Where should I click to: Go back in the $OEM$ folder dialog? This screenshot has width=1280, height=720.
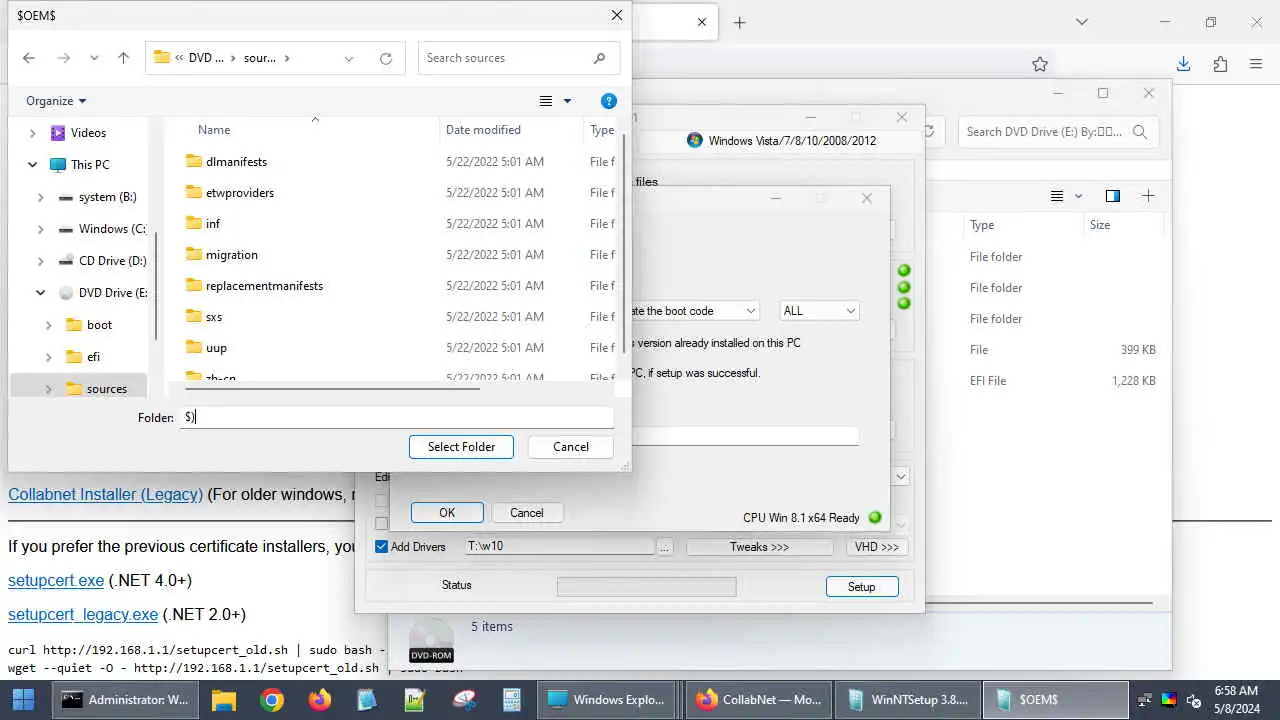coord(29,58)
